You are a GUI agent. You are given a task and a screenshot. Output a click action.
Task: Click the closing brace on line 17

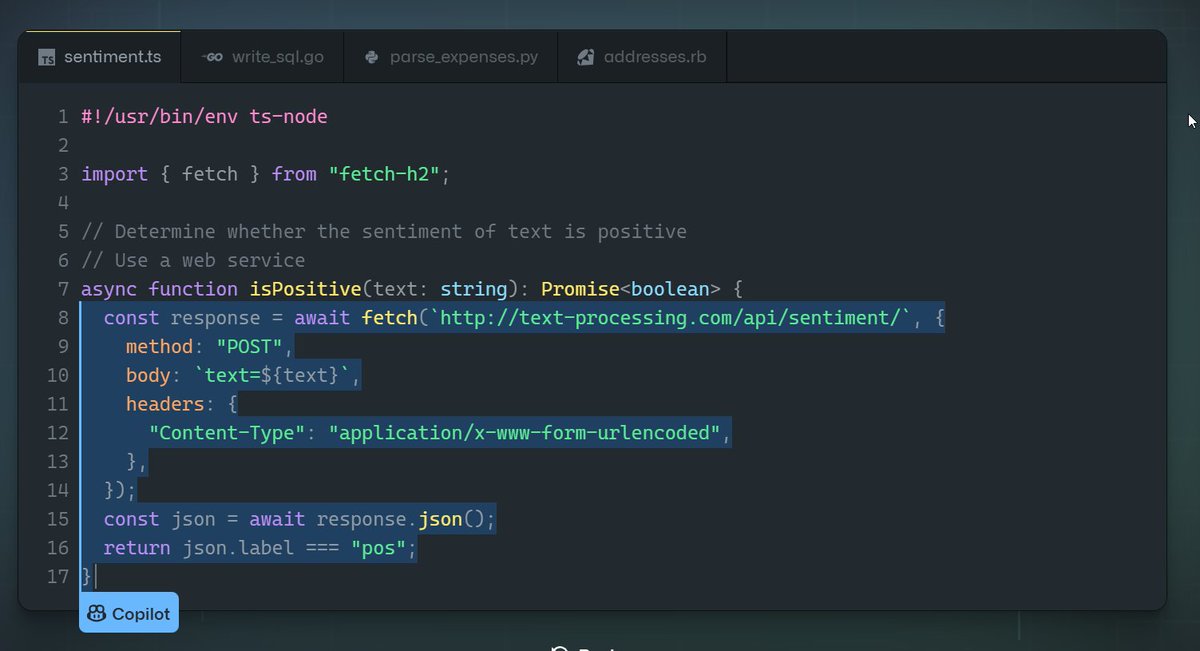tap(86, 577)
